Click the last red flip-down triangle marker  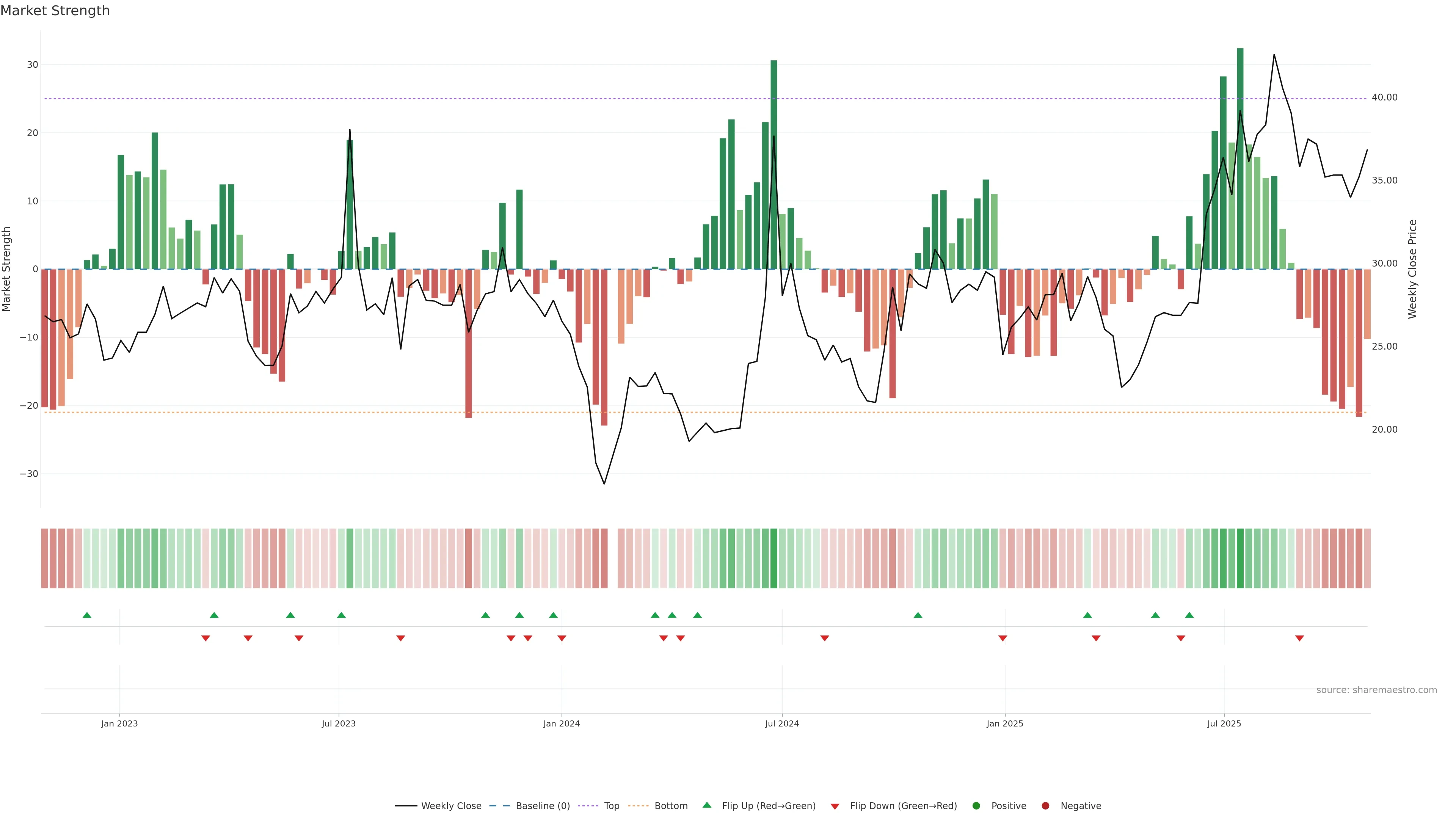[x=1299, y=638]
